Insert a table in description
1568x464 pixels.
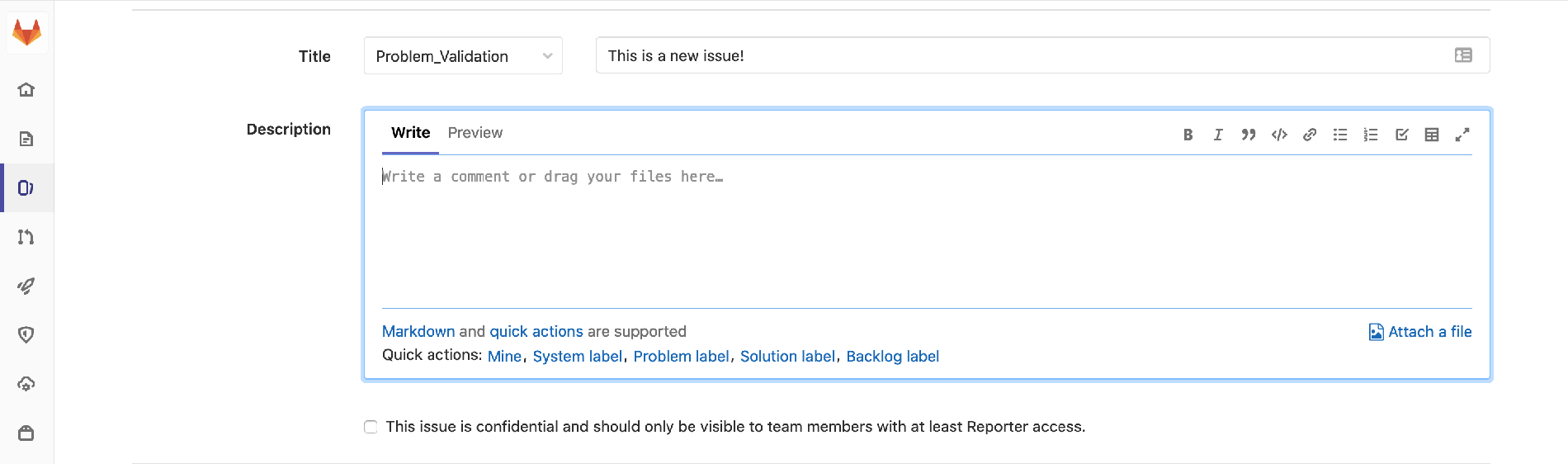[x=1432, y=135]
